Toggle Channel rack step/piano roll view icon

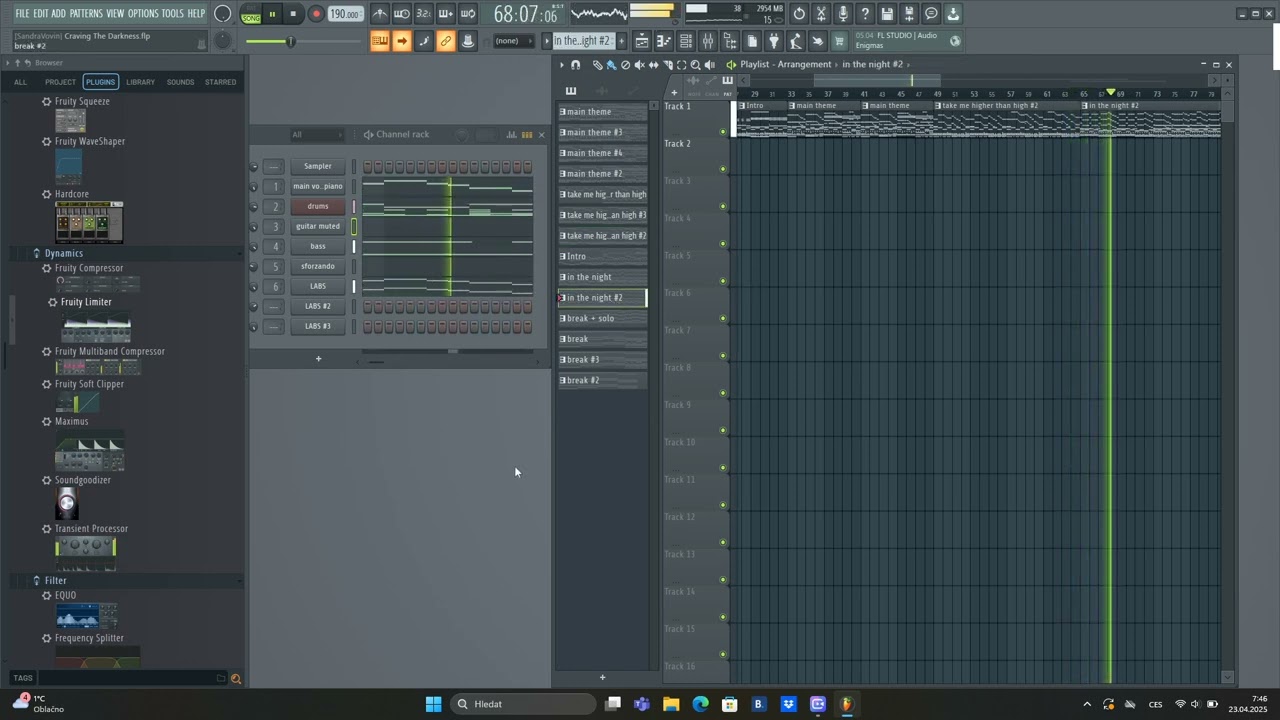527,135
